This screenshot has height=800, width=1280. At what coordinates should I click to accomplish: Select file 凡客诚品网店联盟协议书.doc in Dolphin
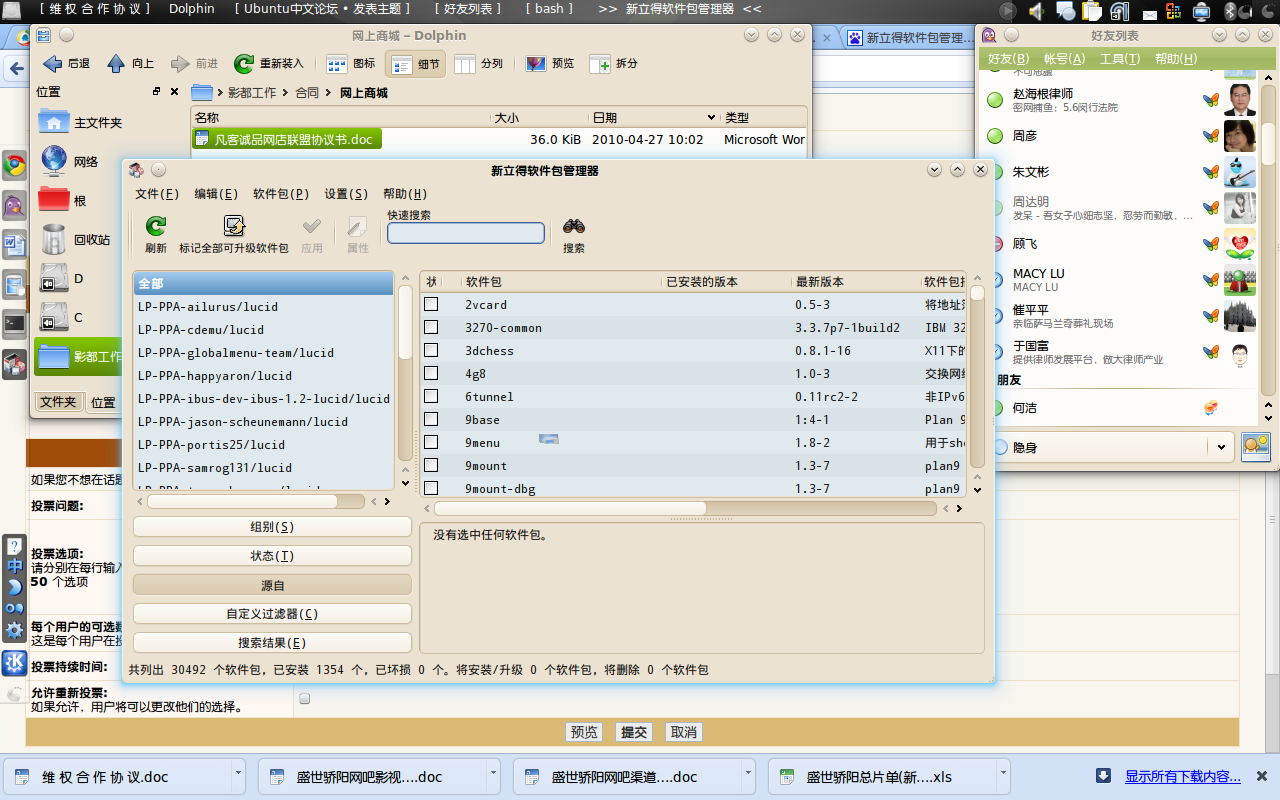(x=287, y=139)
